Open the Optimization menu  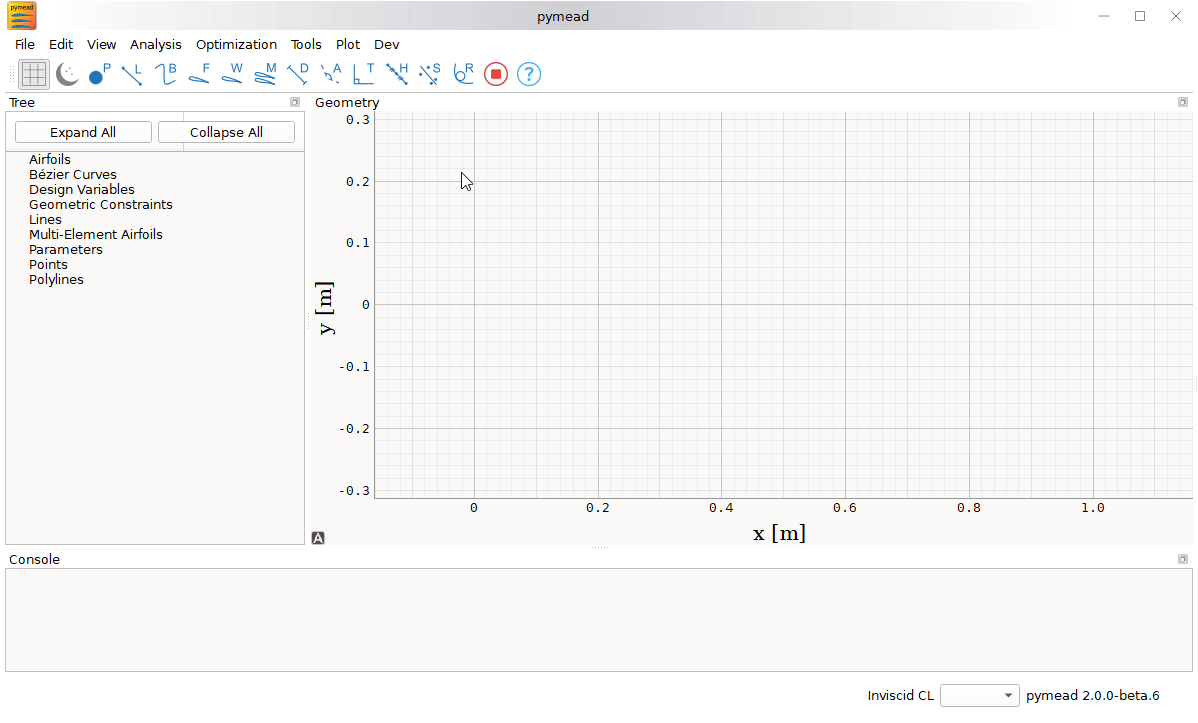pos(236,44)
